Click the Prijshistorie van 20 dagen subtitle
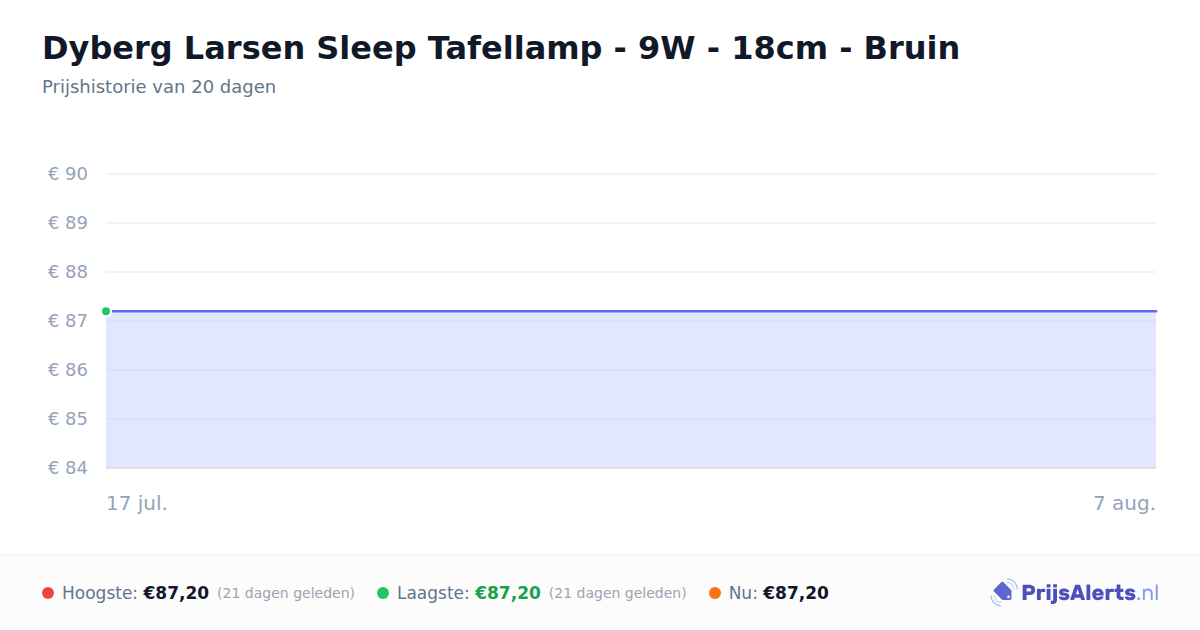Screen dimensions: 1200x630 tap(159, 87)
